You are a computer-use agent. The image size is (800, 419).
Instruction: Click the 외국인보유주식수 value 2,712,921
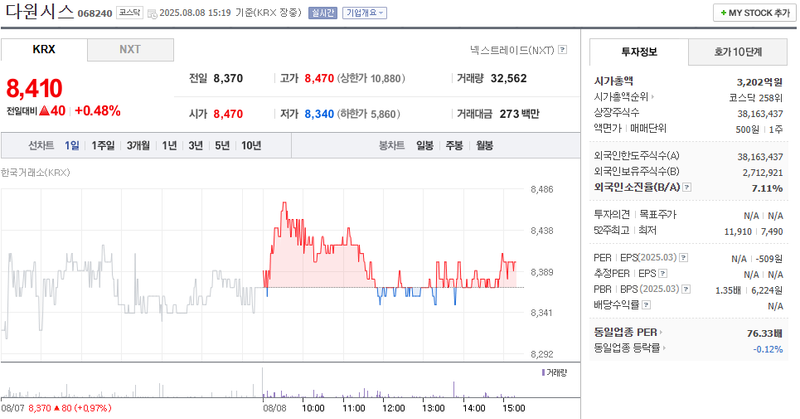(x=763, y=172)
